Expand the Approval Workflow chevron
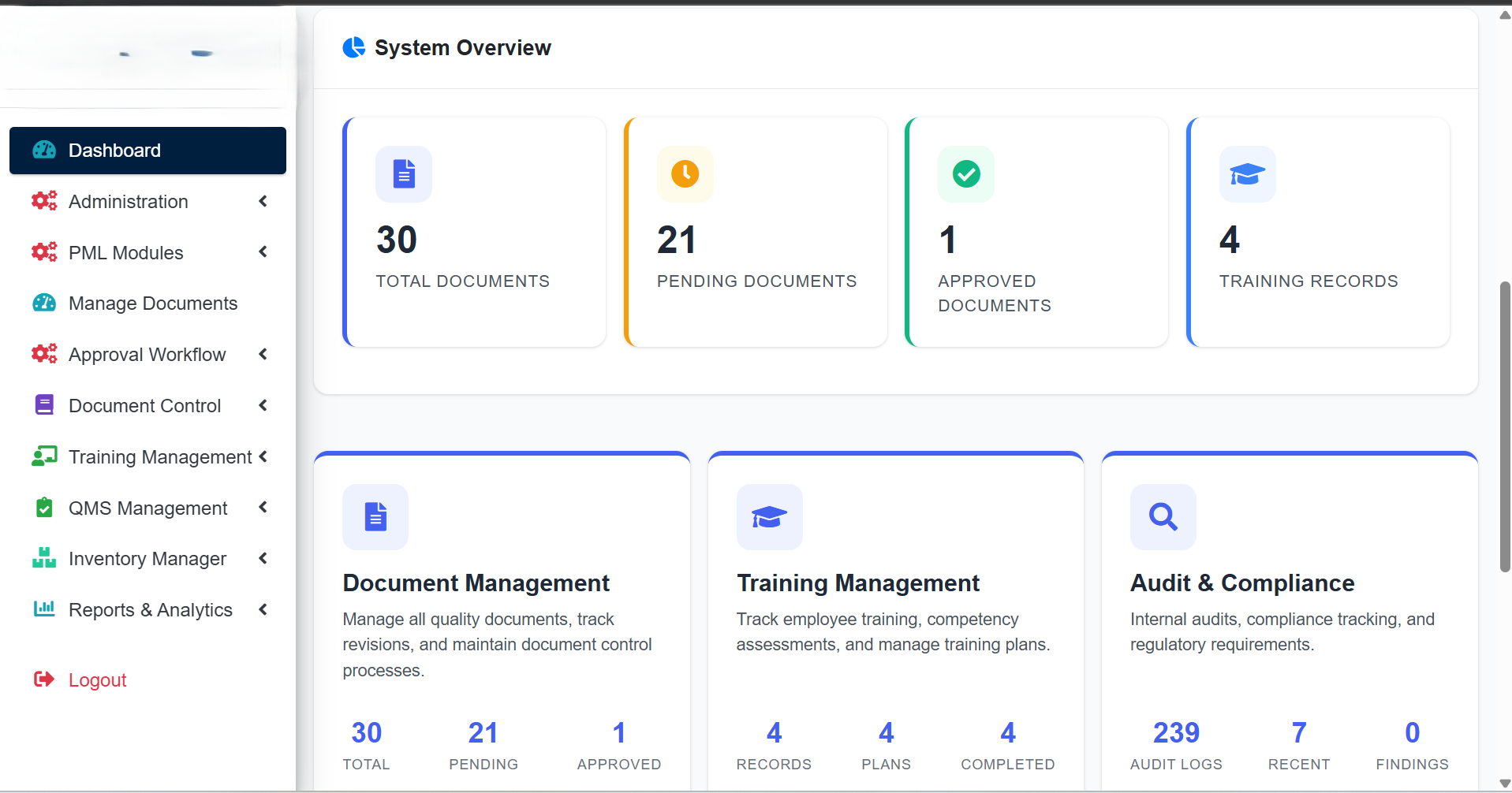Screen dimensions: 1512x793 [x=263, y=355]
